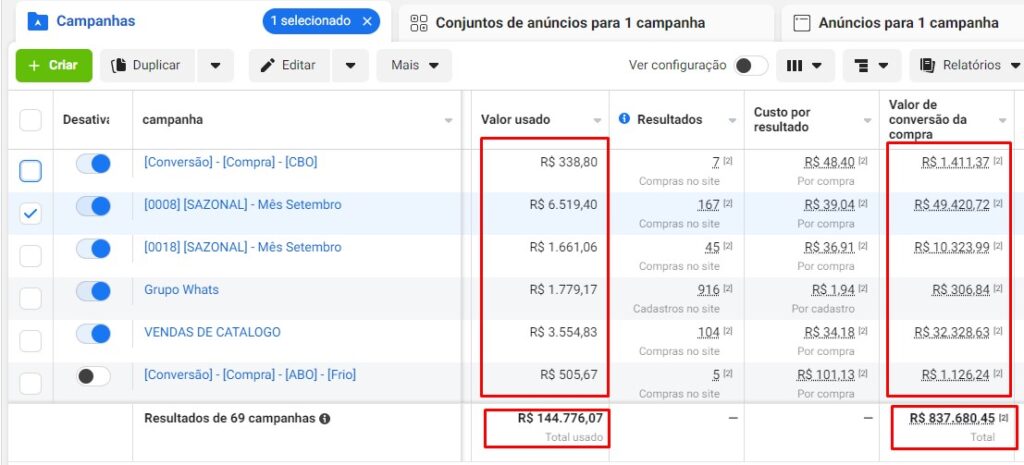This screenshot has height=465, width=1024.
Task: Open the breakdown rows icon menu
Action: (x=872, y=65)
